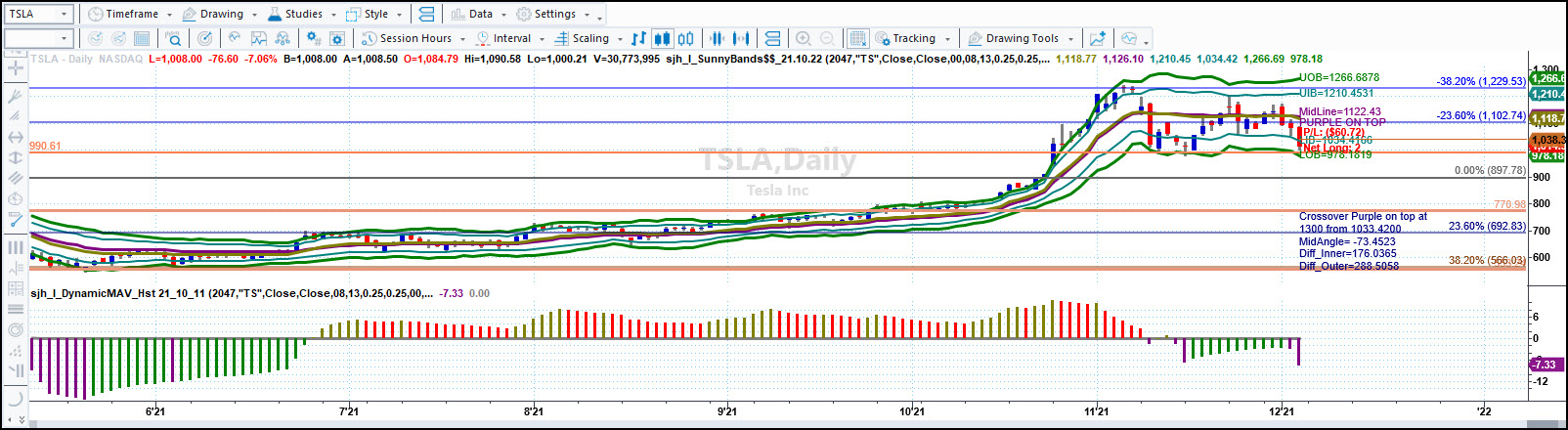The width and height of the screenshot is (1568, 430).
Task: Switch to OHLC bar chart style
Action: pyautogui.click(x=638, y=38)
